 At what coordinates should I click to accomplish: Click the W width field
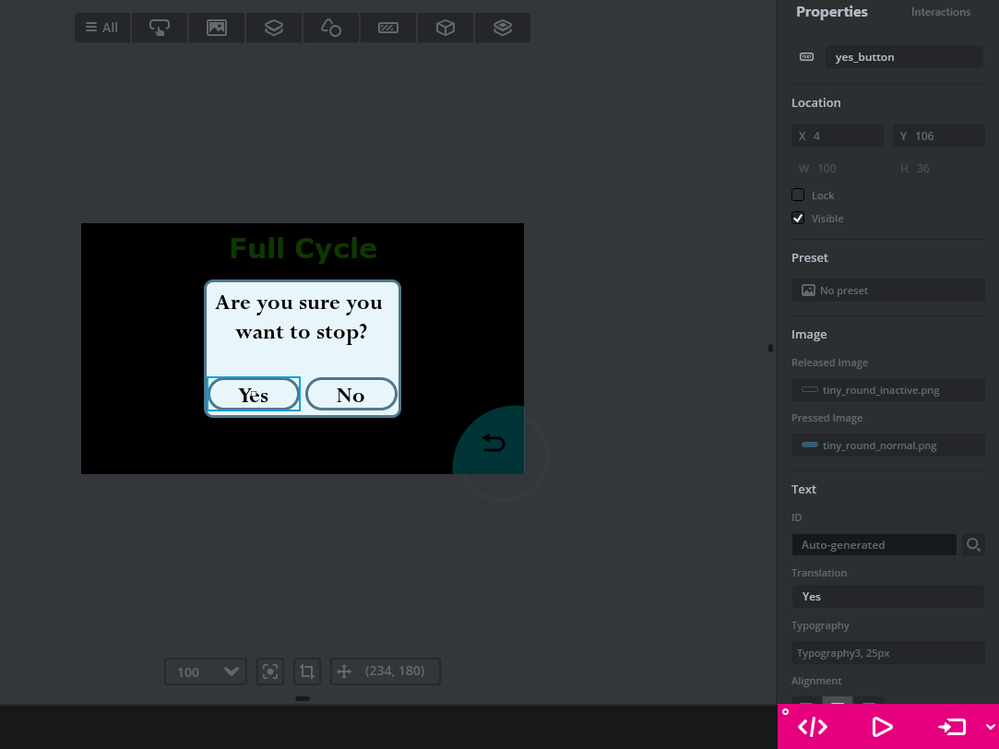pyautogui.click(x=837, y=168)
